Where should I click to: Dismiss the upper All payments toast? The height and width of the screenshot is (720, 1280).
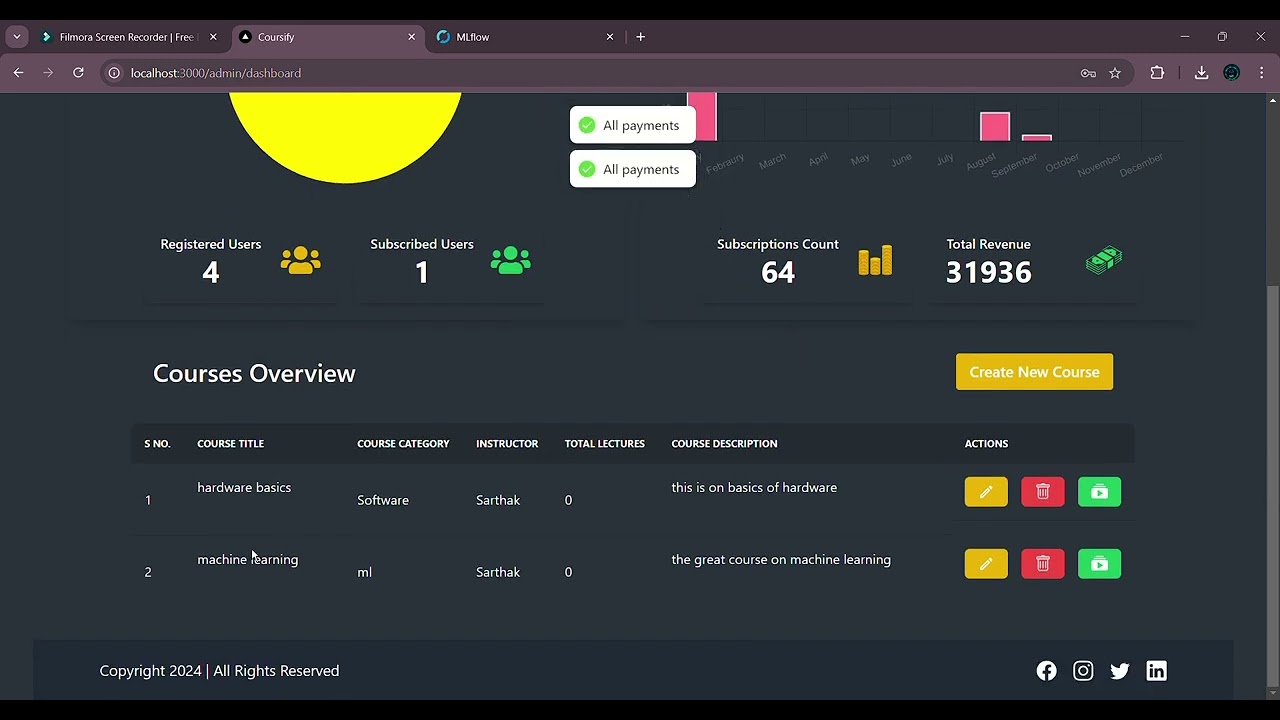[x=632, y=125]
